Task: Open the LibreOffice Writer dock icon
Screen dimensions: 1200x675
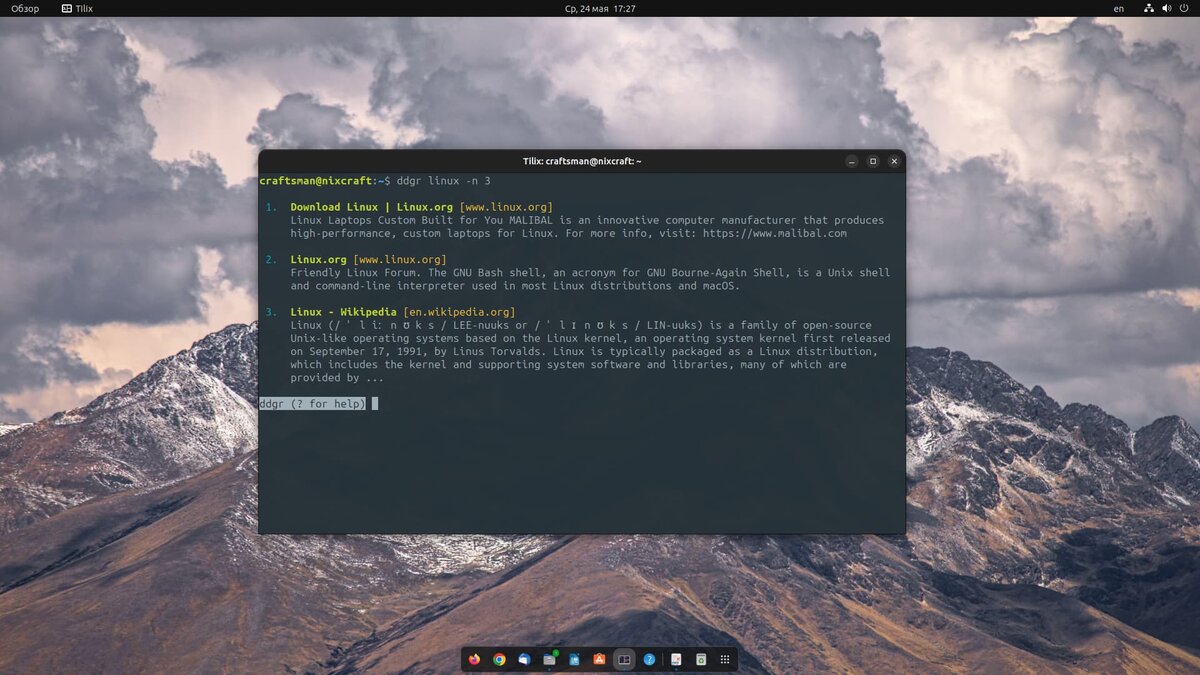Action: [574, 659]
